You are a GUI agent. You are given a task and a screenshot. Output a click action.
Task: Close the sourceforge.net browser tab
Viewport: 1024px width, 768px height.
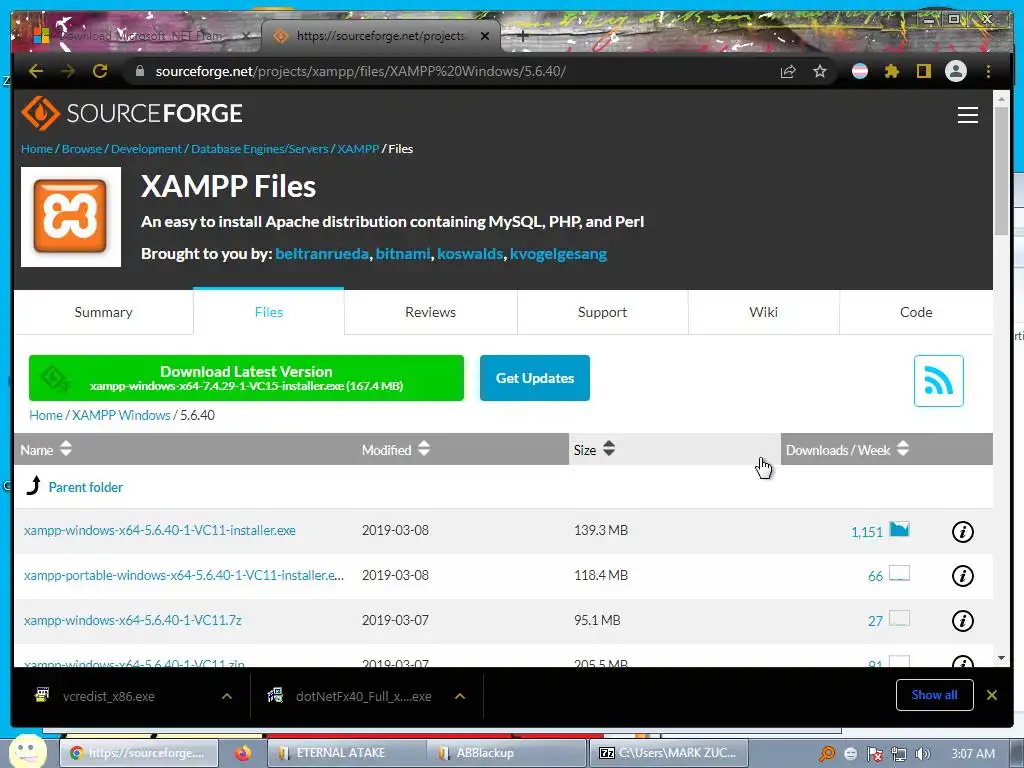(x=485, y=37)
